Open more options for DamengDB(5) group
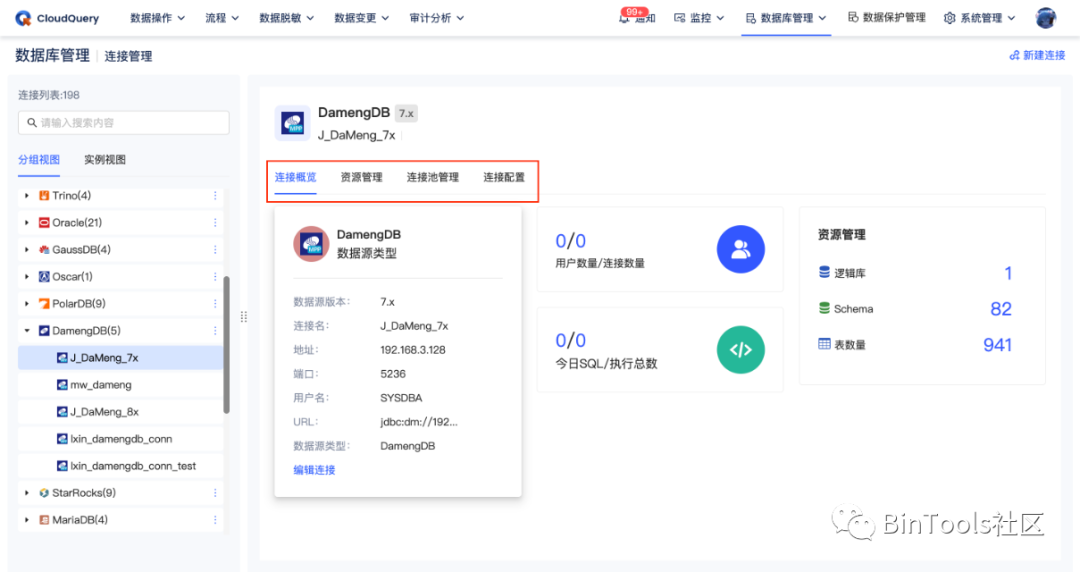The image size is (1080, 572). [x=215, y=331]
